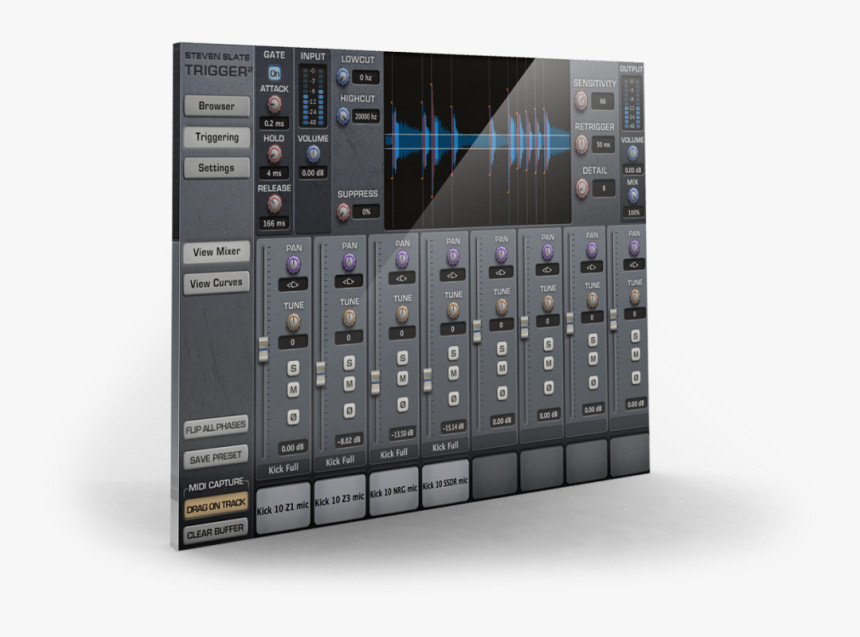Click the Sensitivity knob

580,100
